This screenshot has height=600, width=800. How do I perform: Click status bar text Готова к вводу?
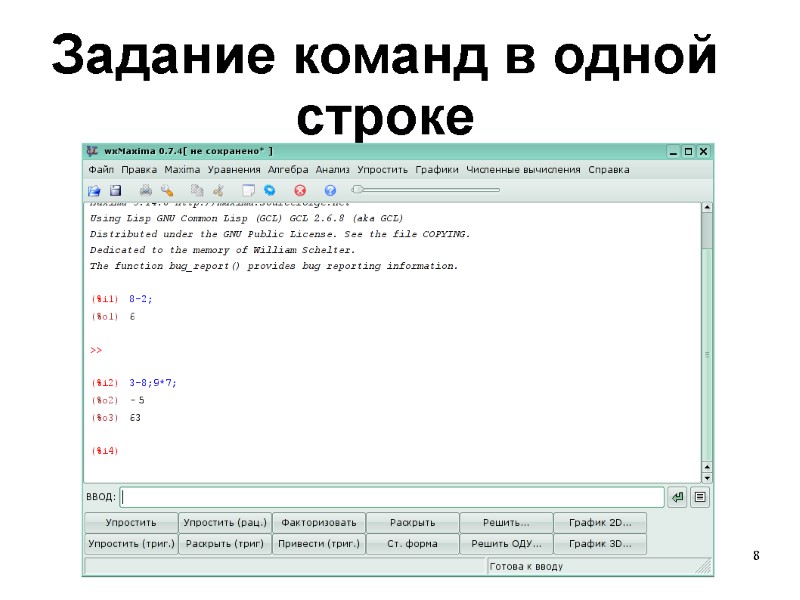point(526,566)
